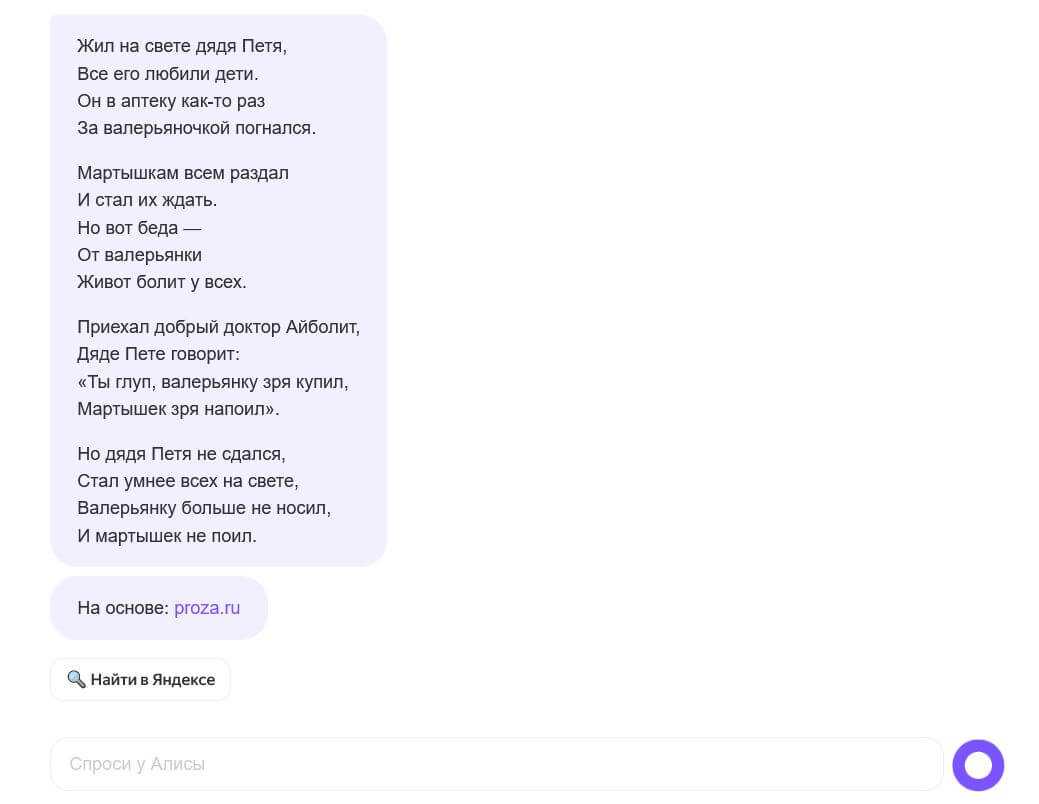Click the line "Дяде Пете говорит:"
The width and height of the screenshot is (1039, 804).
point(159,354)
